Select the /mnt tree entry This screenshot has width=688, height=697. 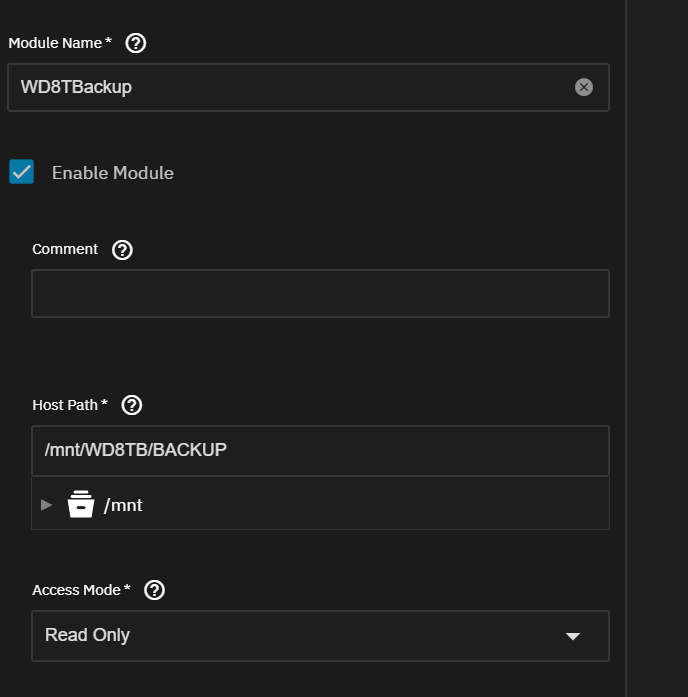[x=320, y=504]
